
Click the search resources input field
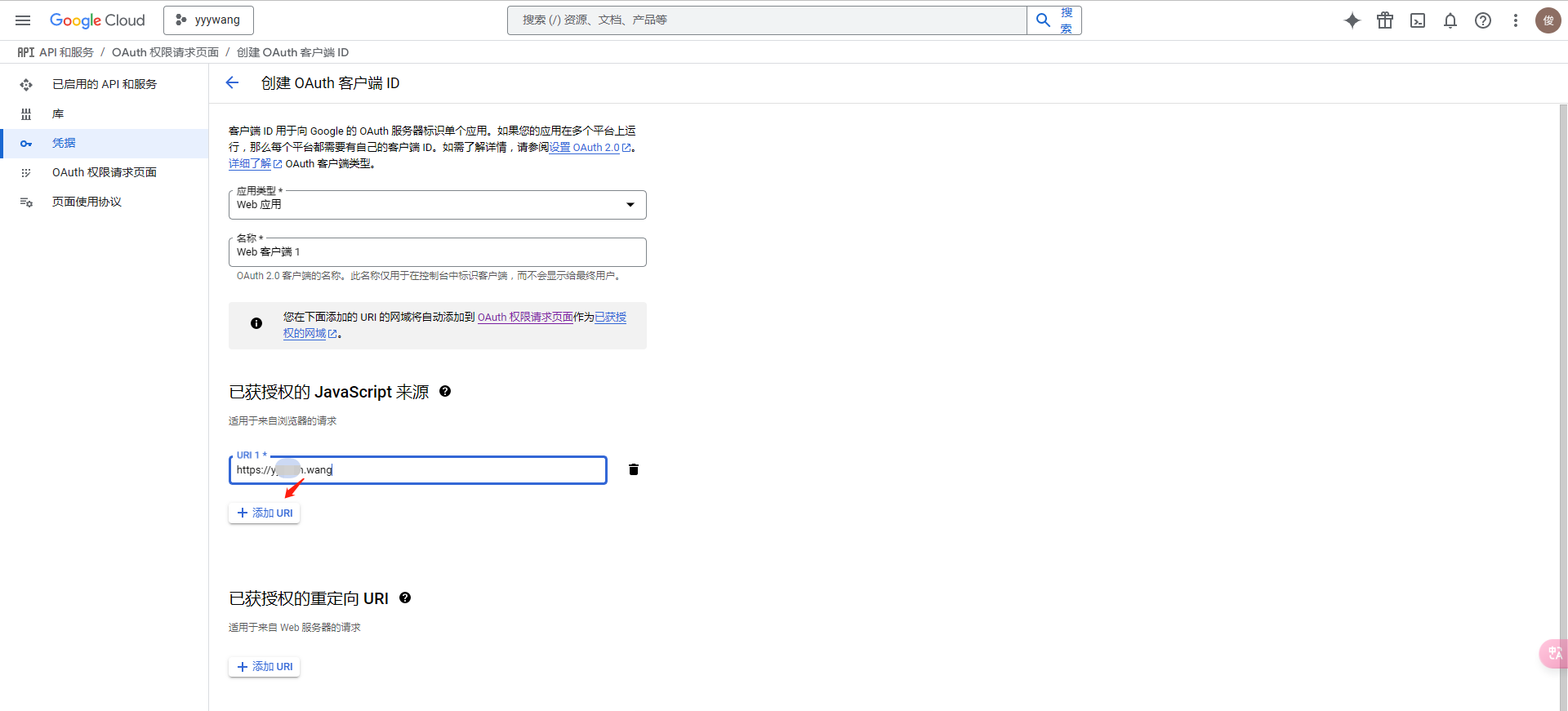(x=767, y=20)
